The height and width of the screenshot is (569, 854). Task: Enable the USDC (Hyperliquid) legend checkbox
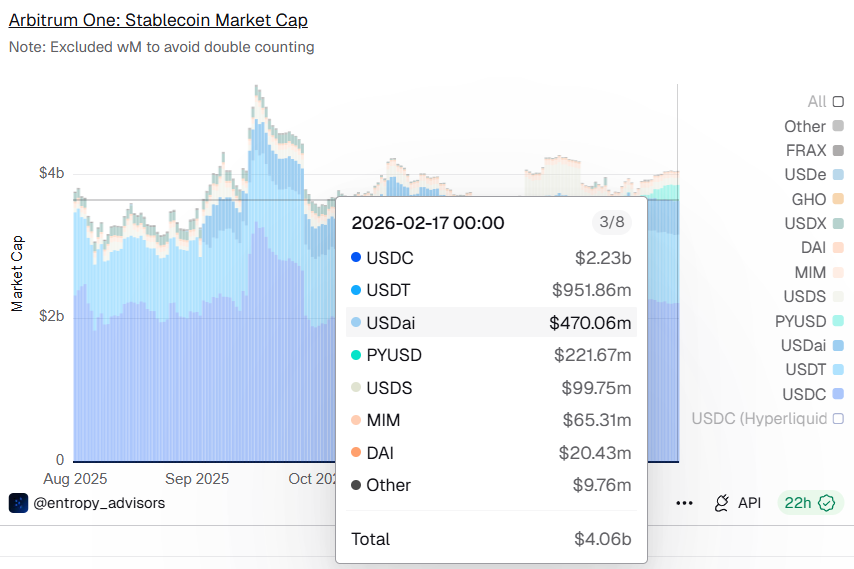tap(838, 418)
